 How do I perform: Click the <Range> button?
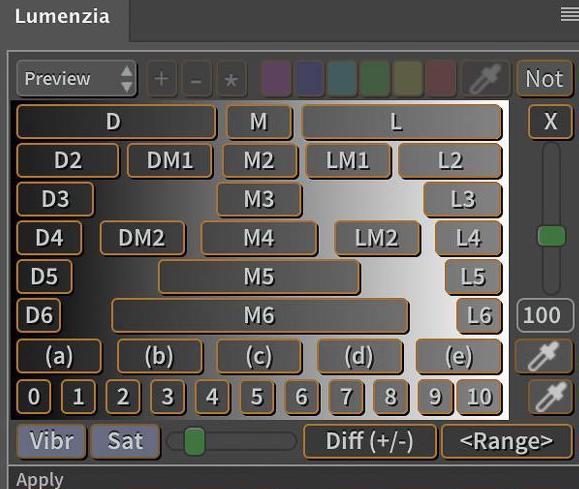pyautogui.click(x=507, y=441)
